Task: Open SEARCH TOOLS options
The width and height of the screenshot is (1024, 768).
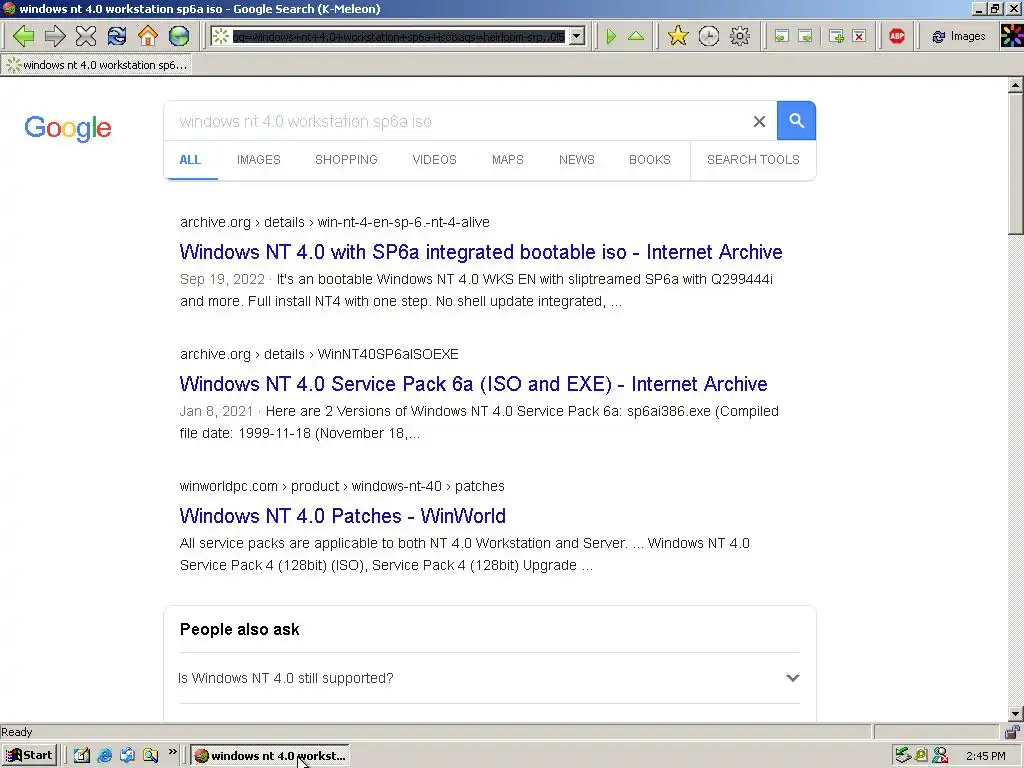Action: [x=753, y=160]
